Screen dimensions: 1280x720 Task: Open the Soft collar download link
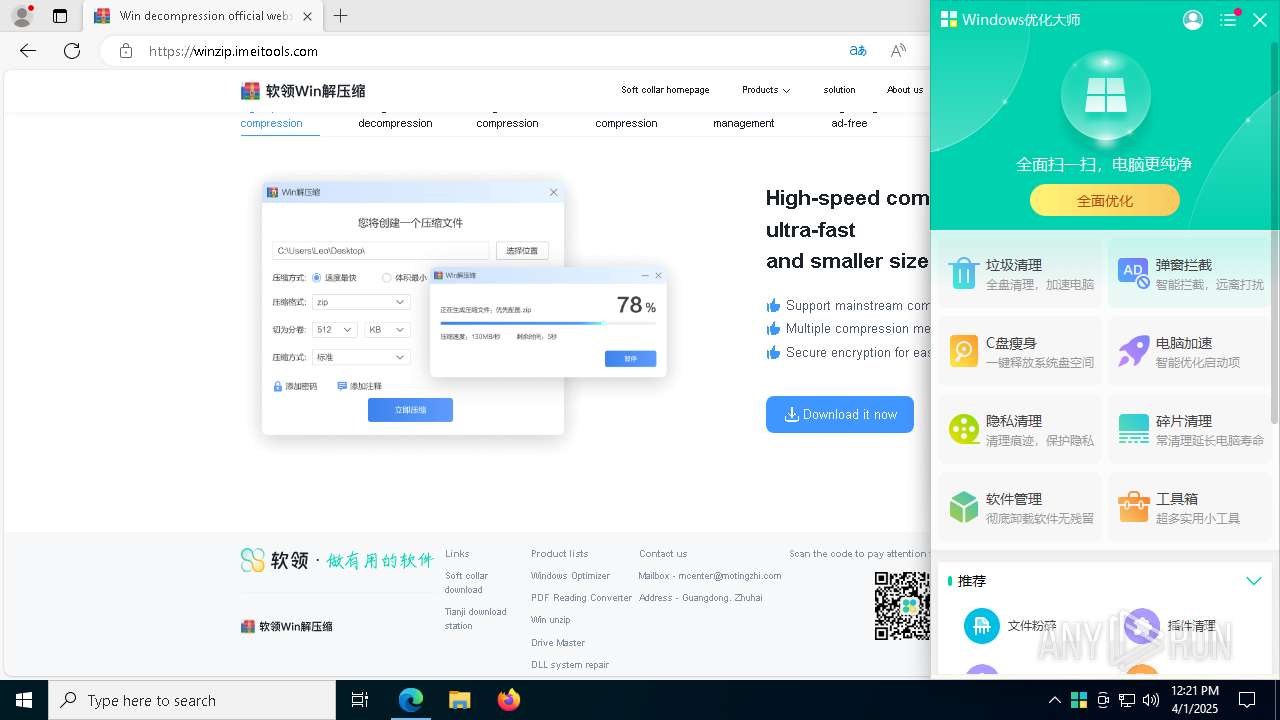click(466, 582)
